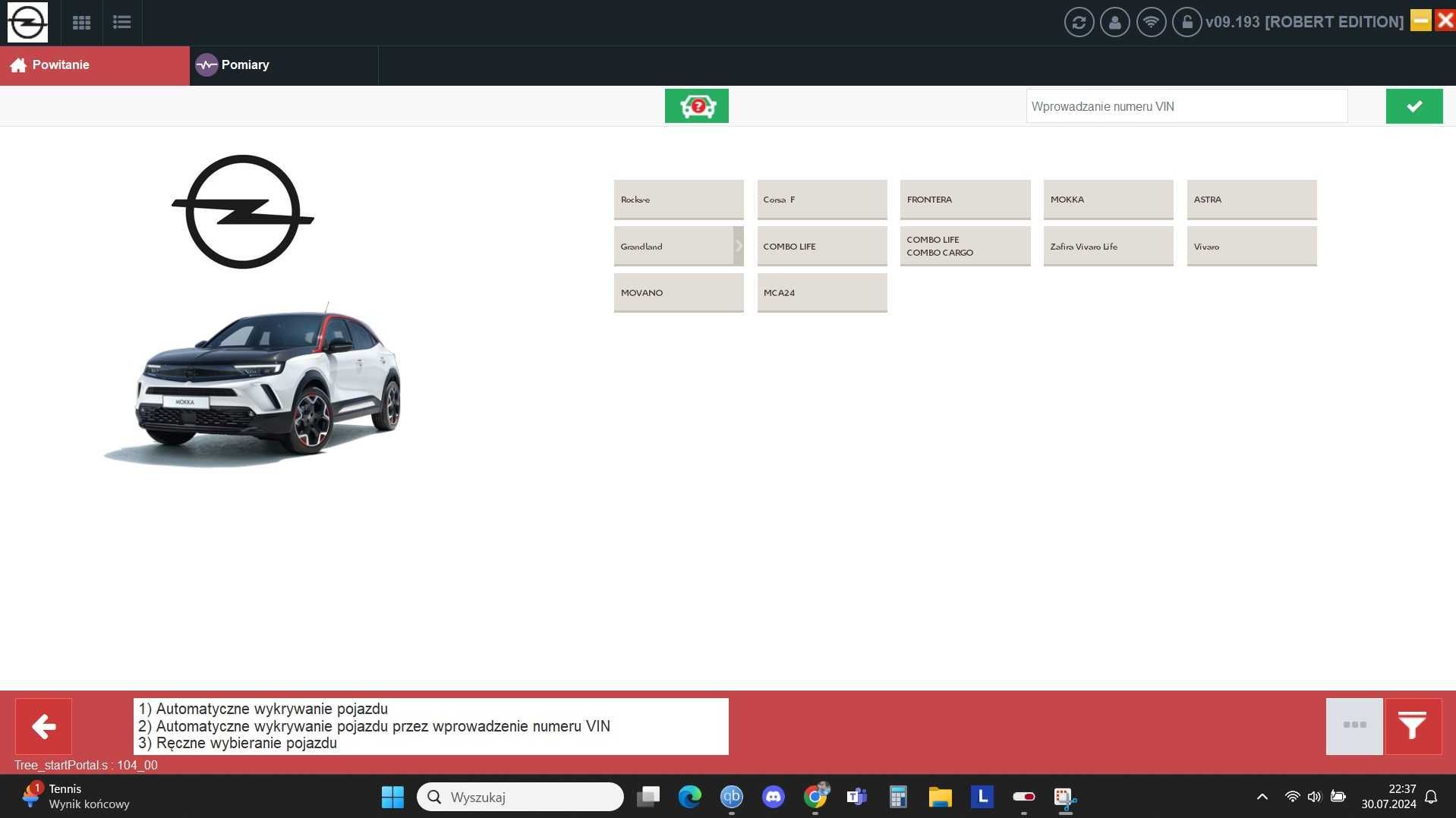Image resolution: width=1456 pixels, height=818 pixels.
Task: Click the large Opel logo image
Action: click(x=243, y=212)
